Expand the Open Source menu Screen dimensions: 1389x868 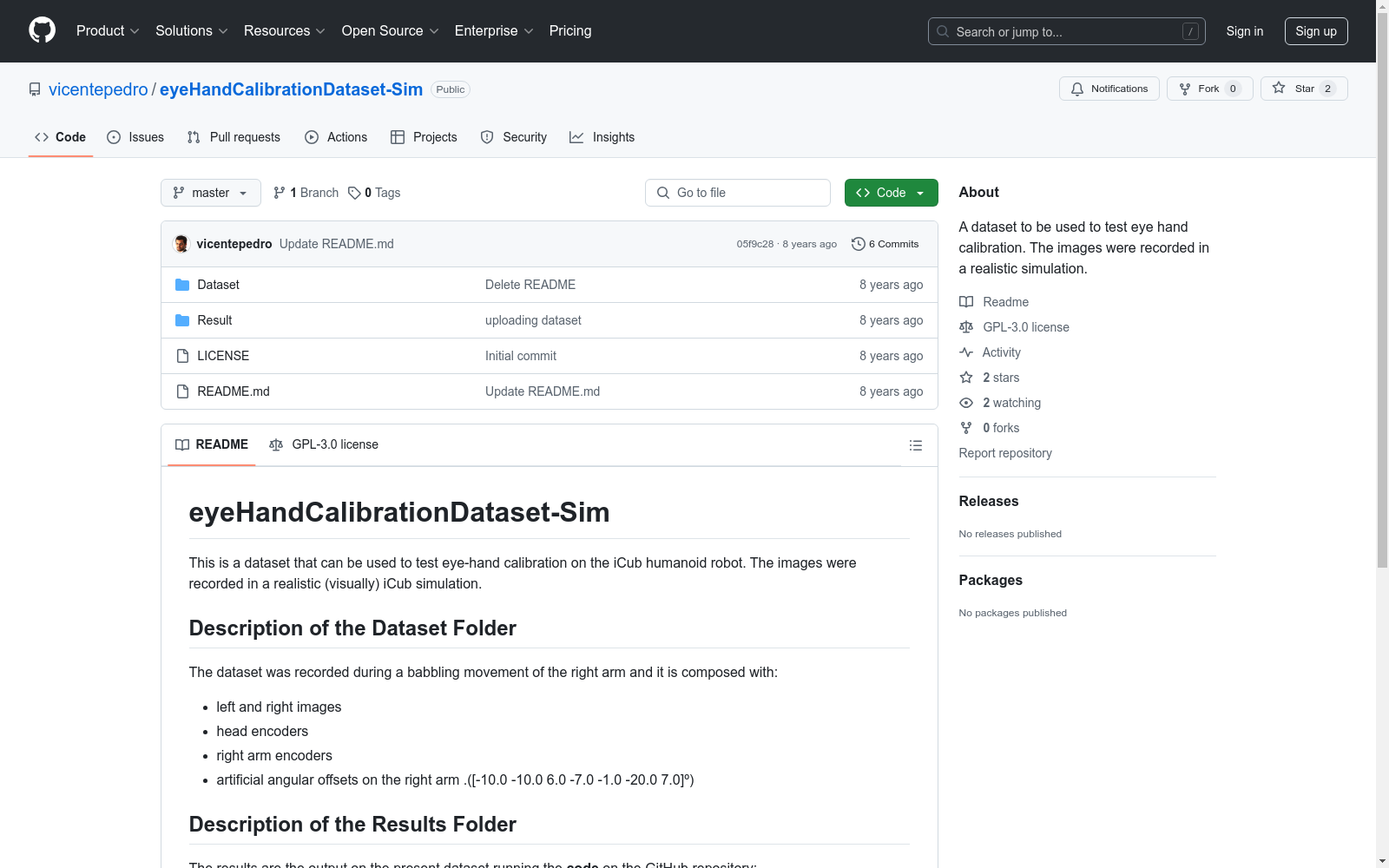391,30
